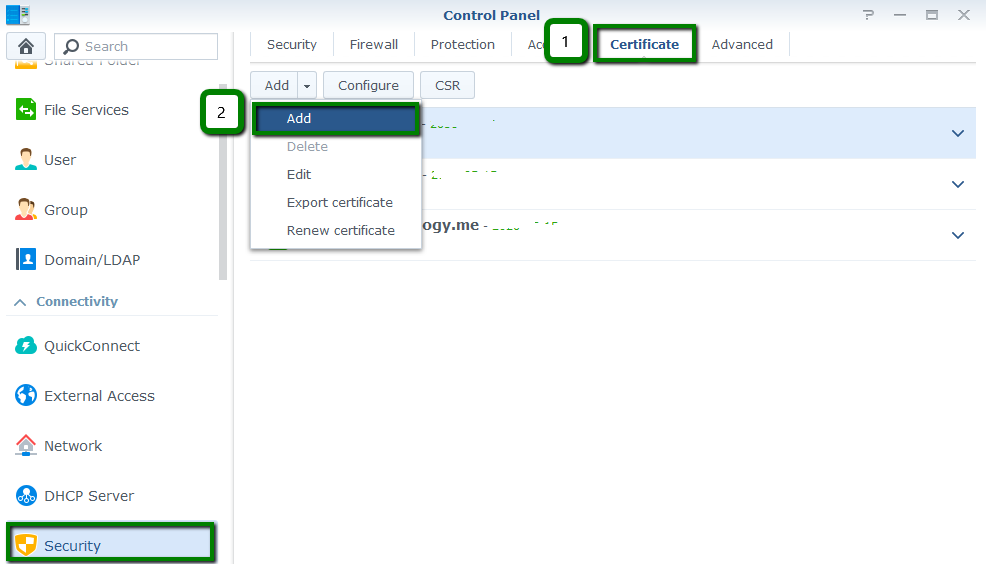The width and height of the screenshot is (986, 564).
Task: Click the Group icon in sidebar
Action: click(26, 210)
